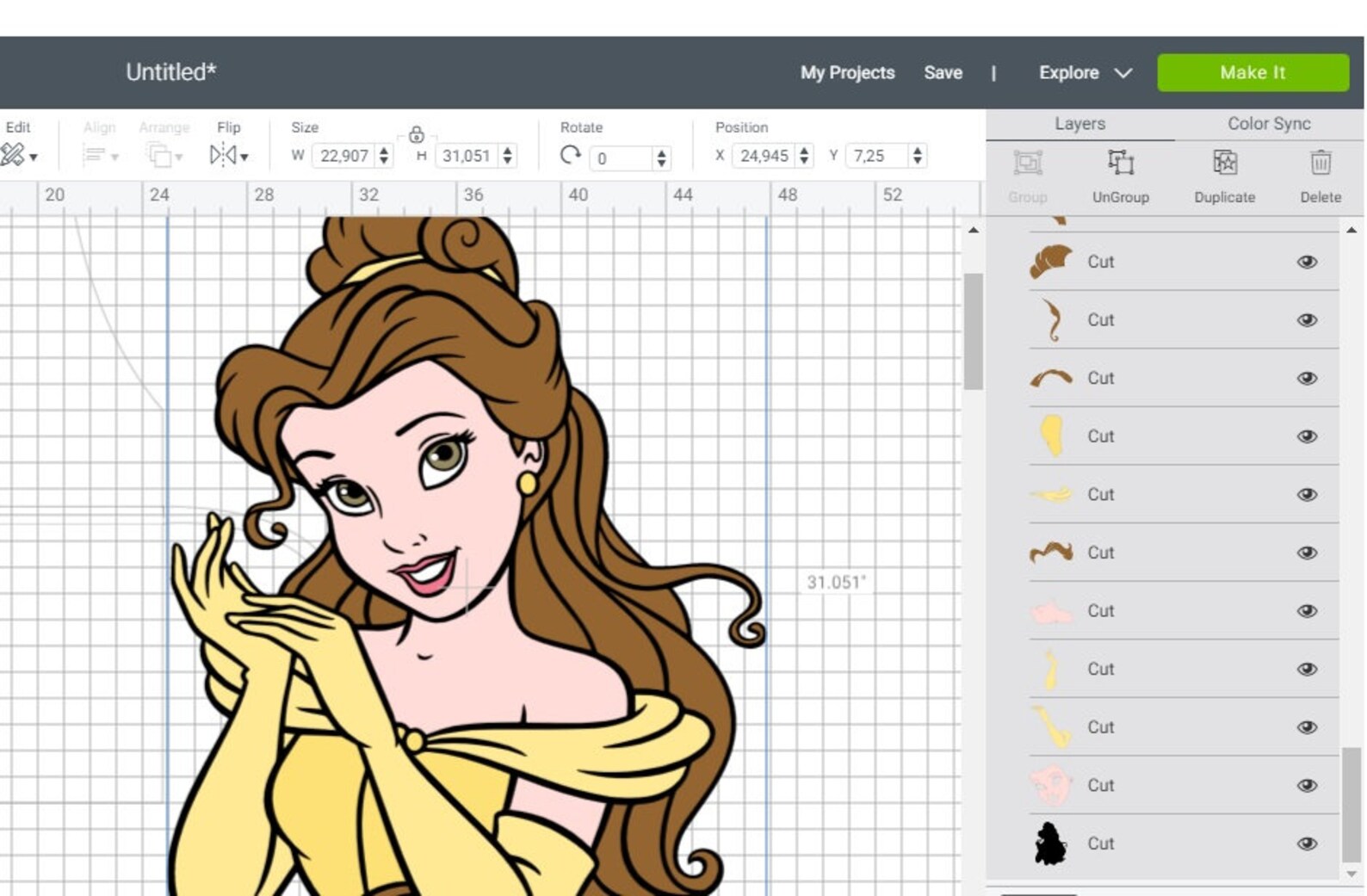Click the height H input field
This screenshot has height=896, width=1367.
[x=466, y=156]
